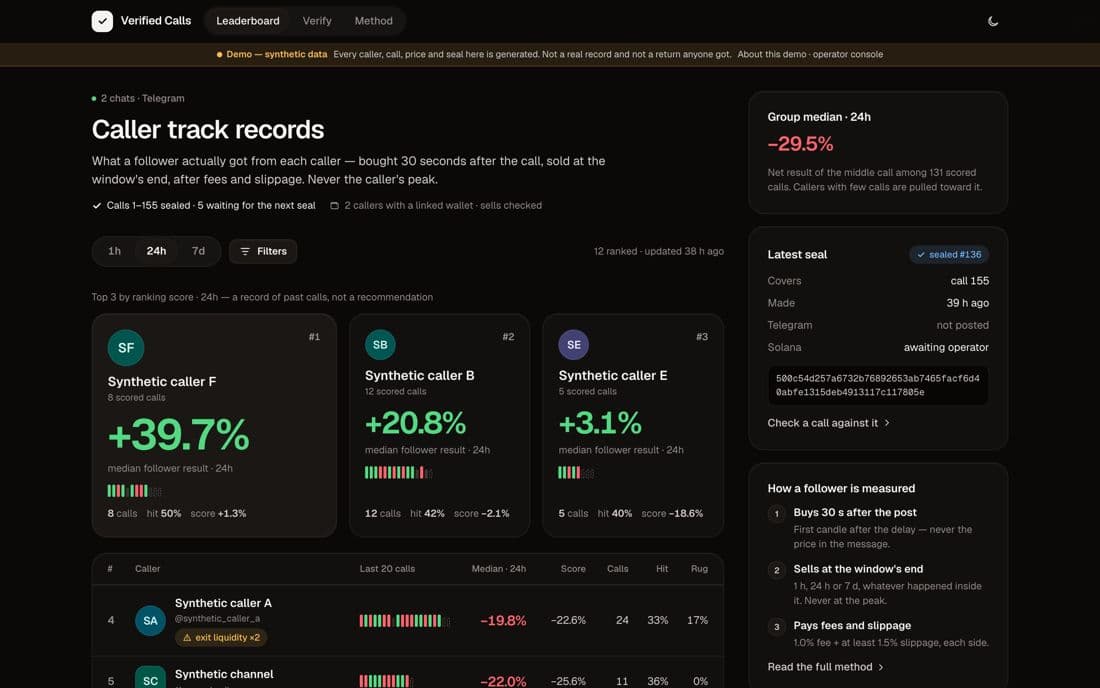The height and width of the screenshot is (688, 1100).
Task: Open Synthetic caller B card title
Action: (x=420, y=375)
